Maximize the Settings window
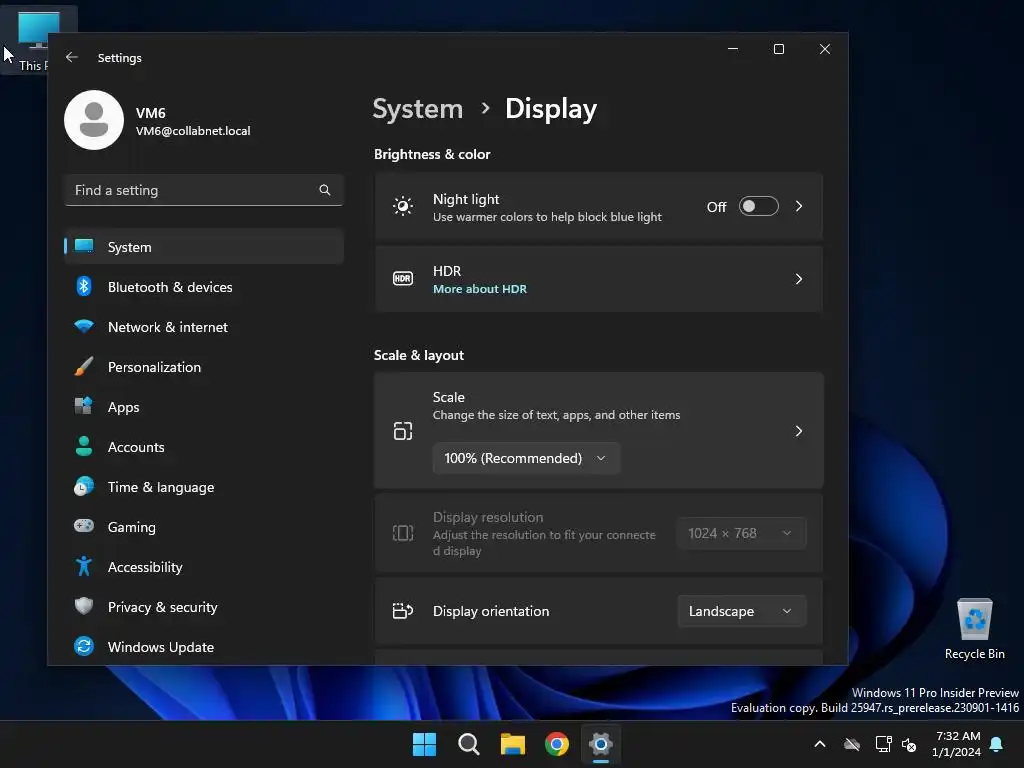Screen dimensions: 1024x768 tap(778, 49)
